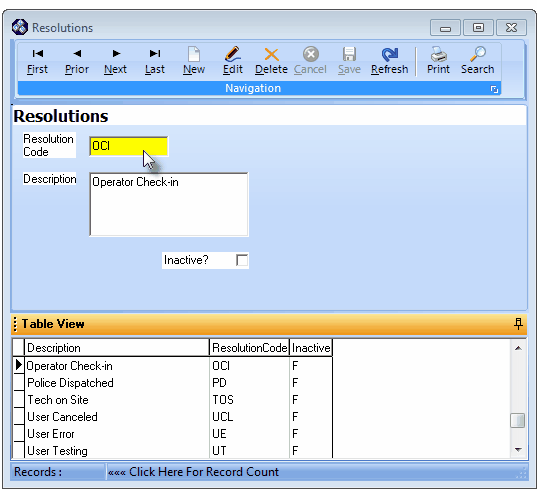This screenshot has width=537, height=489.
Task: Sort by the ResolutionCode column header
Action: [249, 348]
